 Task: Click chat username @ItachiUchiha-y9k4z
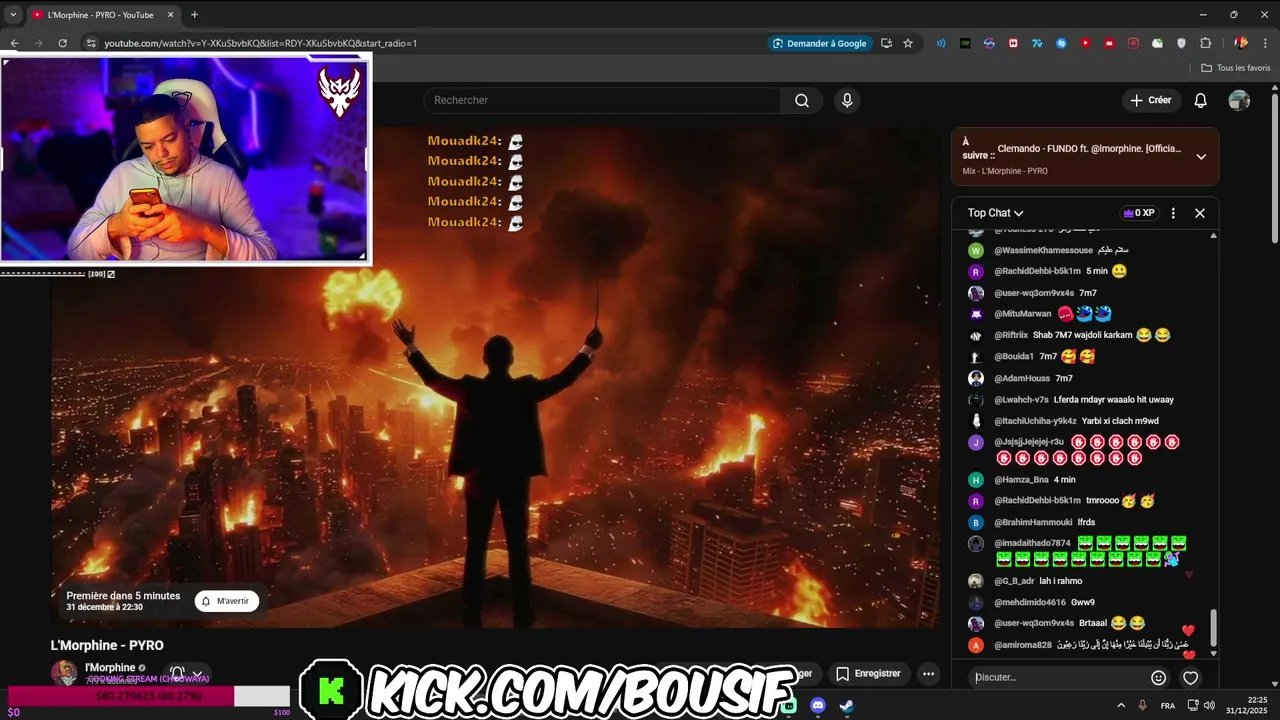(x=1035, y=421)
